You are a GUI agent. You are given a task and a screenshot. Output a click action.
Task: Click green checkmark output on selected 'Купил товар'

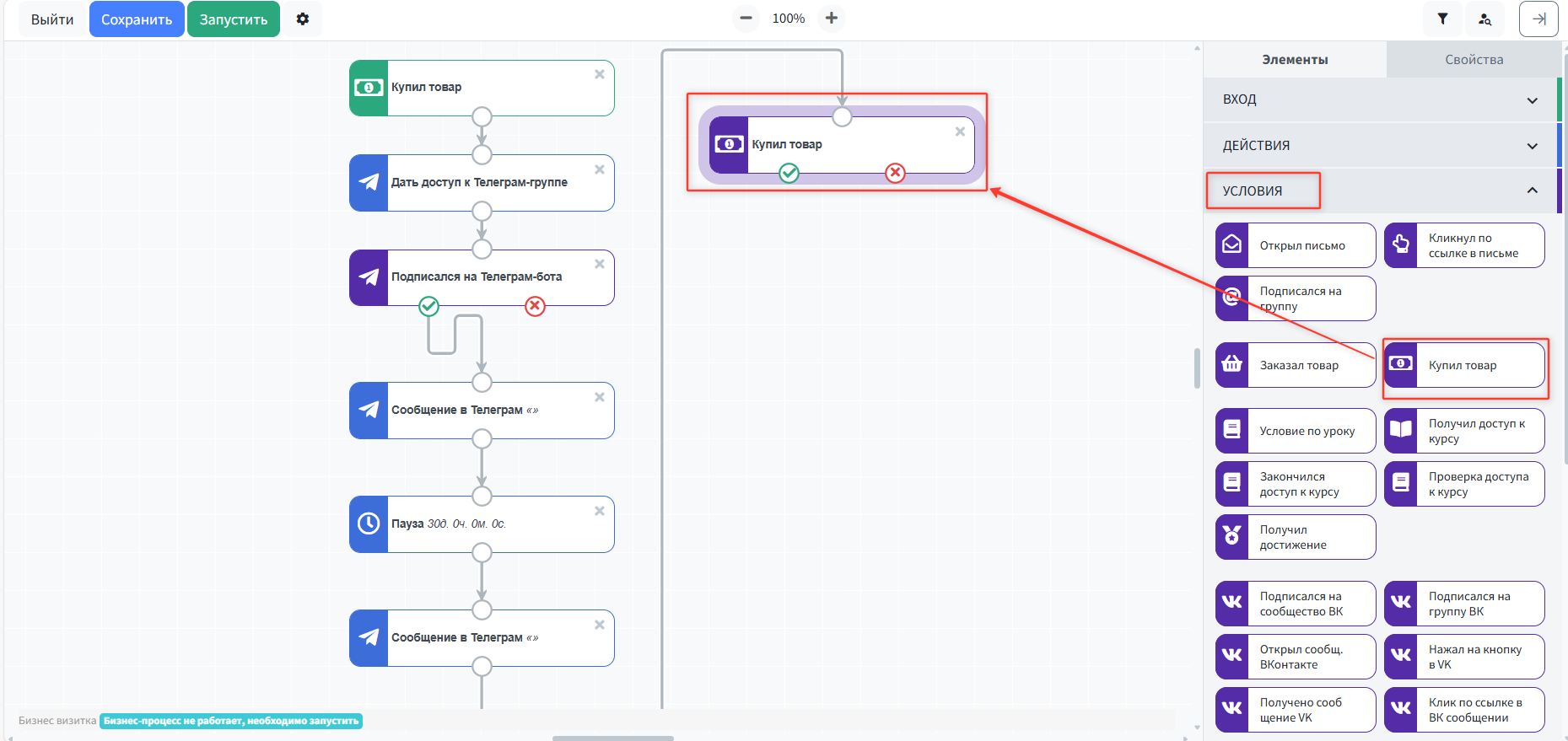pyautogui.click(x=789, y=173)
